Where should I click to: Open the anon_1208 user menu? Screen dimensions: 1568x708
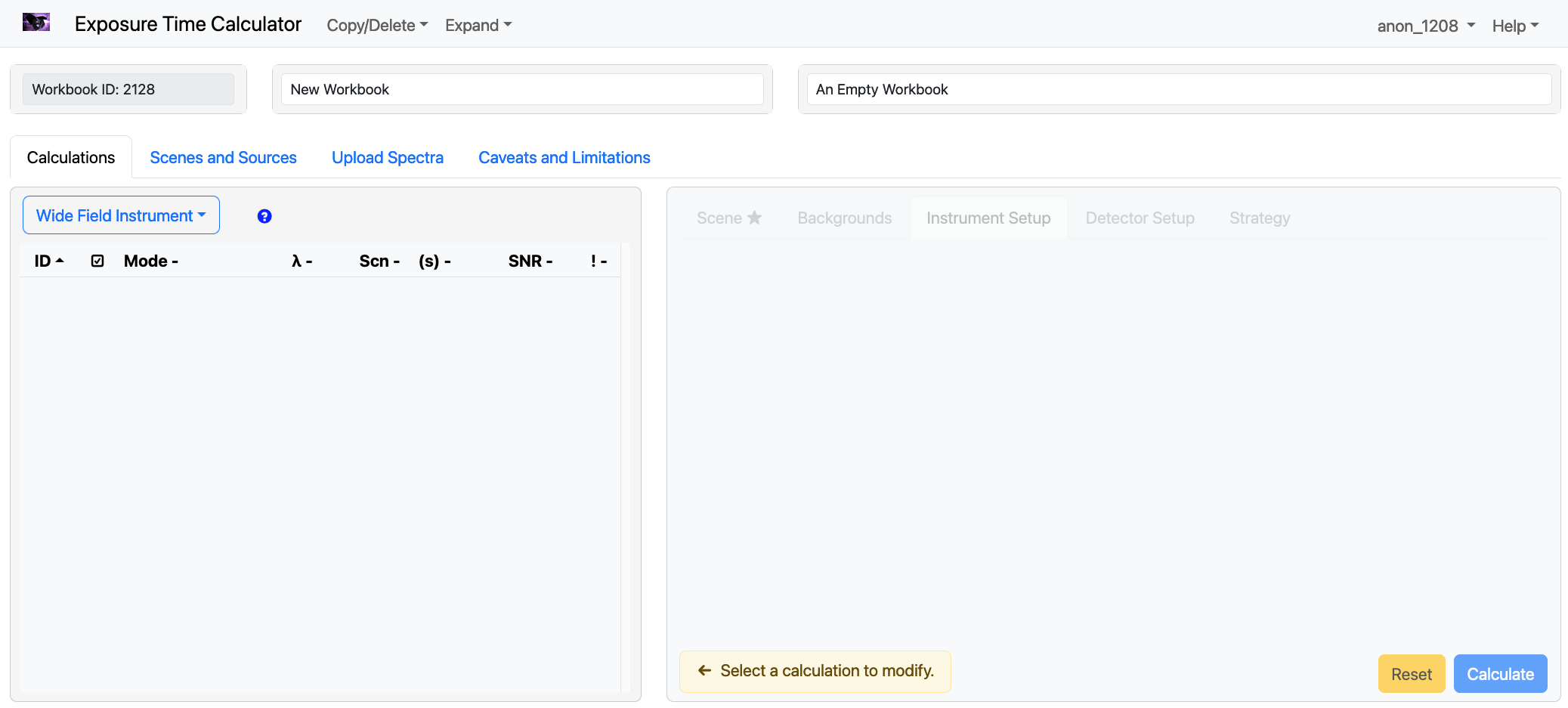coord(1425,26)
